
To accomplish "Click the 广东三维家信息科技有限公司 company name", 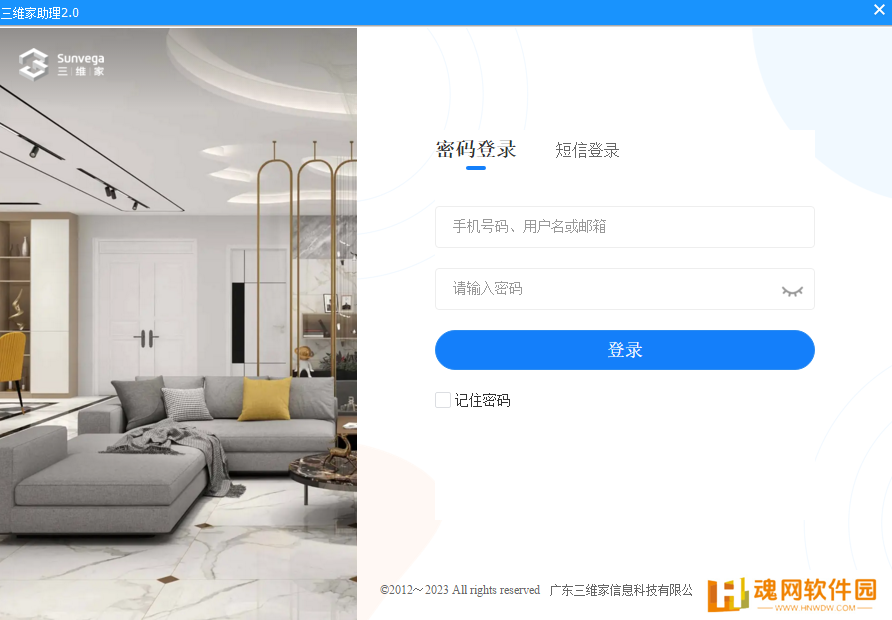I will 621,590.
